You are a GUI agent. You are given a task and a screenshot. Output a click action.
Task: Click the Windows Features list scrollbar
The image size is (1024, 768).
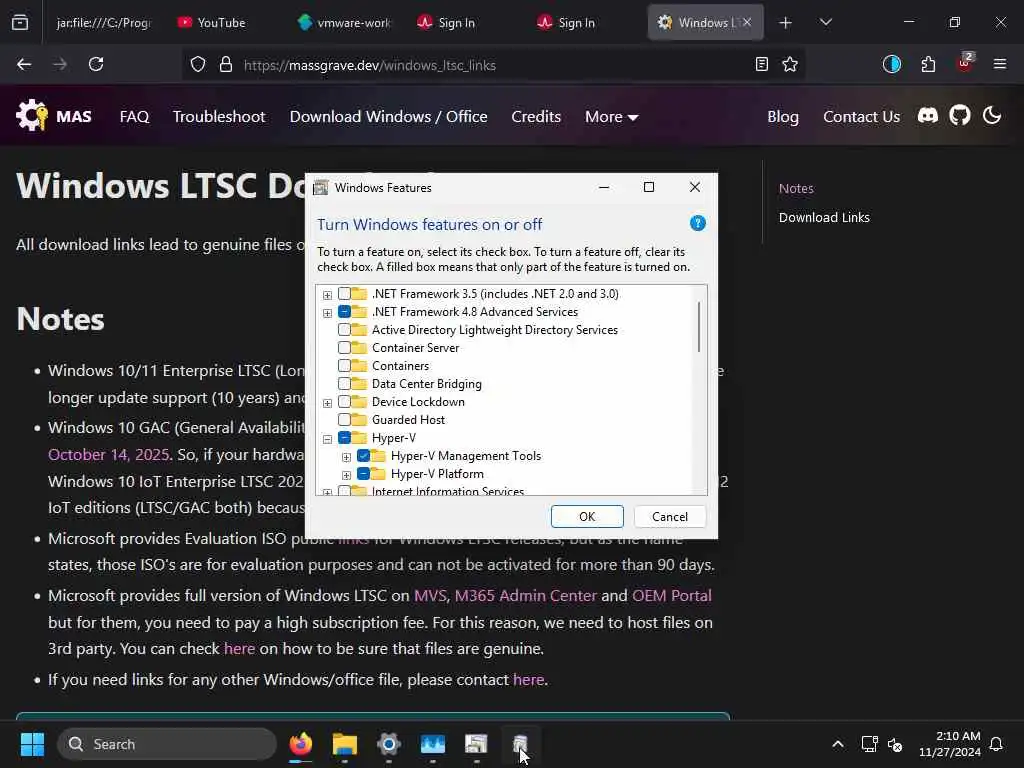tap(699, 326)
